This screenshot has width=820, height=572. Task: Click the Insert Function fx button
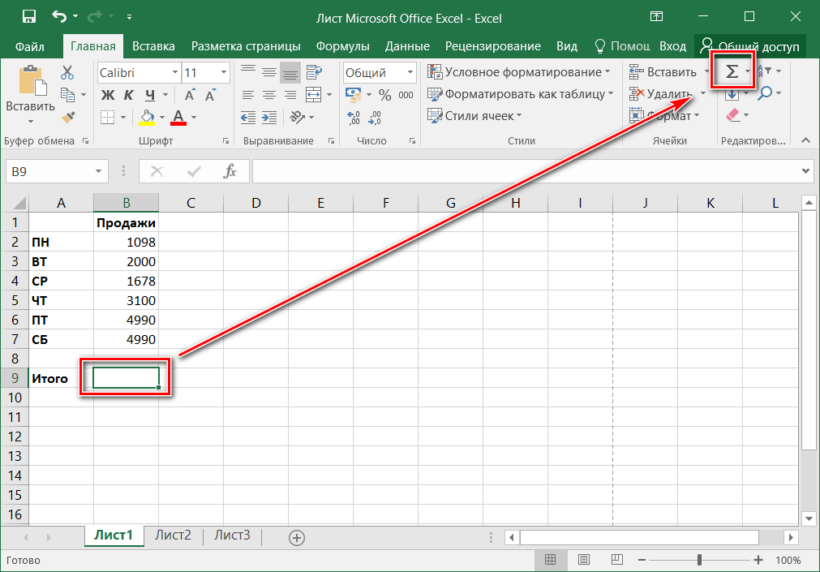(x=230, y=171)
